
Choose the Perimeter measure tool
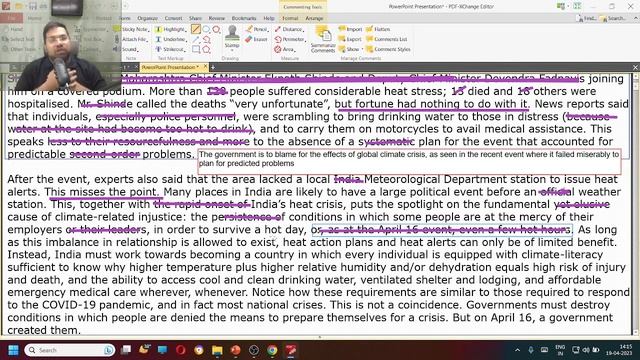[x=291, y=39]
